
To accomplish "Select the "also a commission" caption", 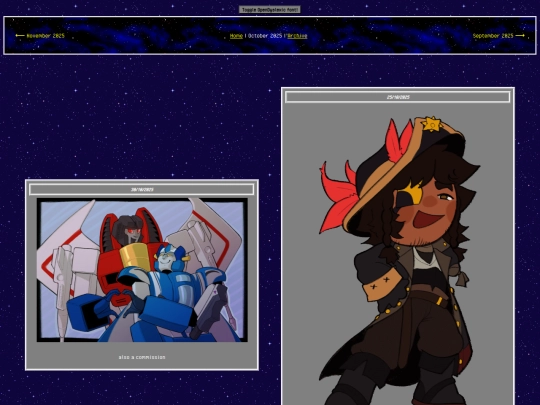I will click(x=142, y=357).
